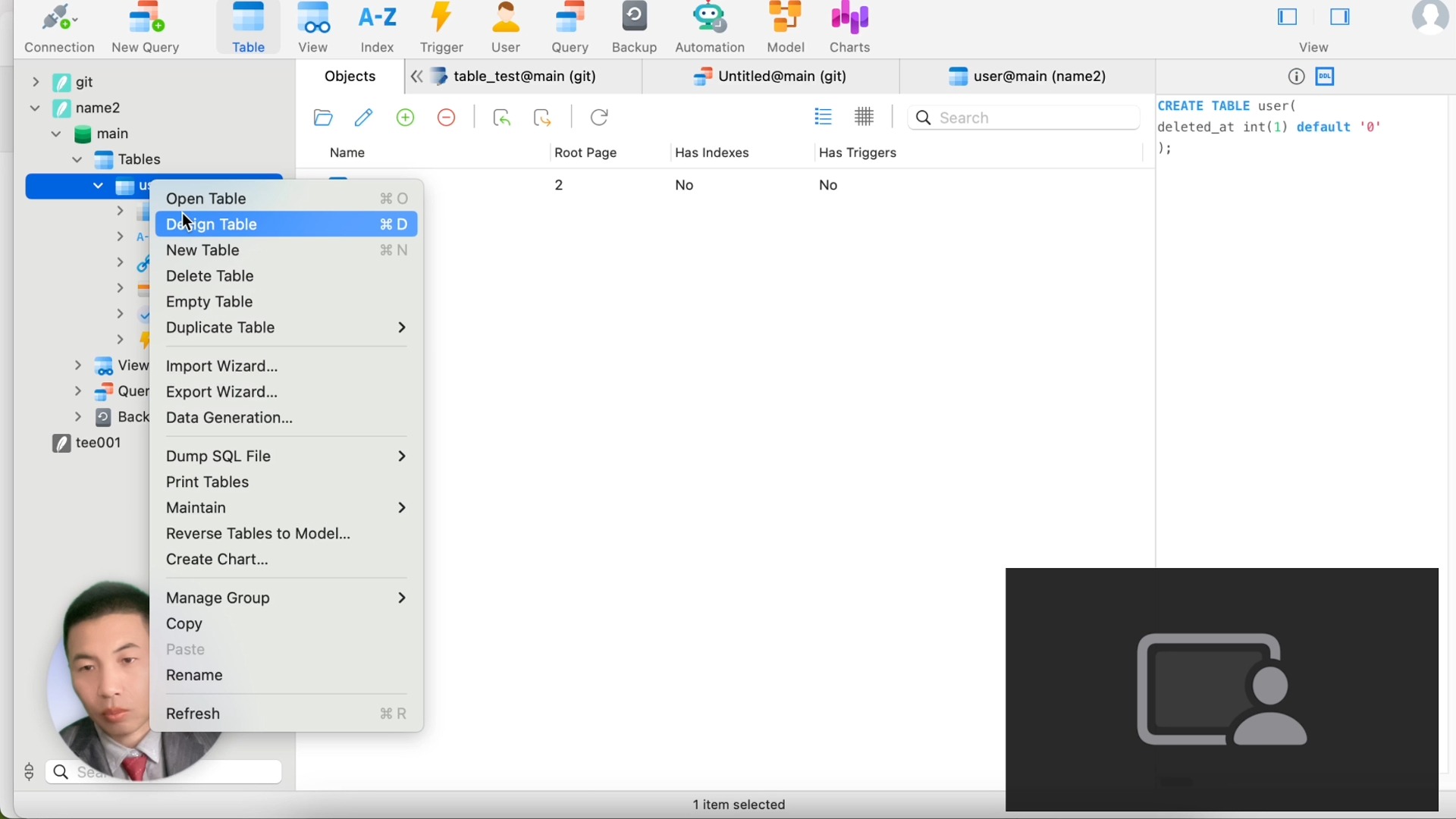
Task: Select Export Wizard... menu entry
Action: [x=222, y=393]
